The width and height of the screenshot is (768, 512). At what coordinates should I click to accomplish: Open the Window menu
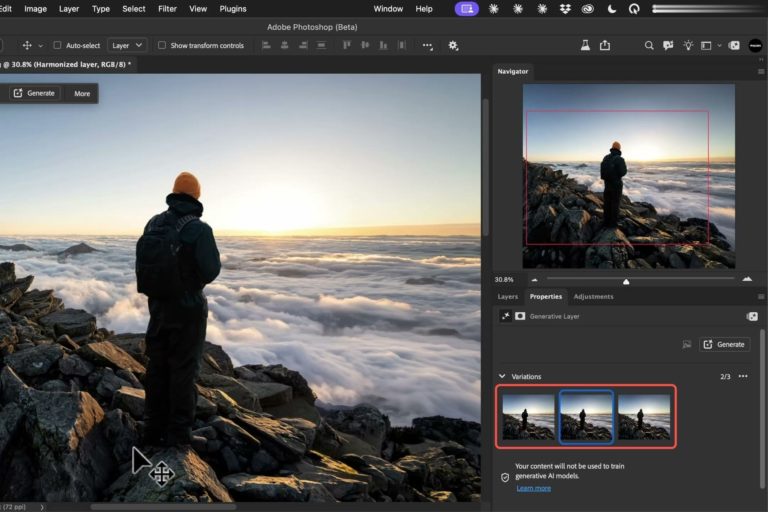point(388,9)
